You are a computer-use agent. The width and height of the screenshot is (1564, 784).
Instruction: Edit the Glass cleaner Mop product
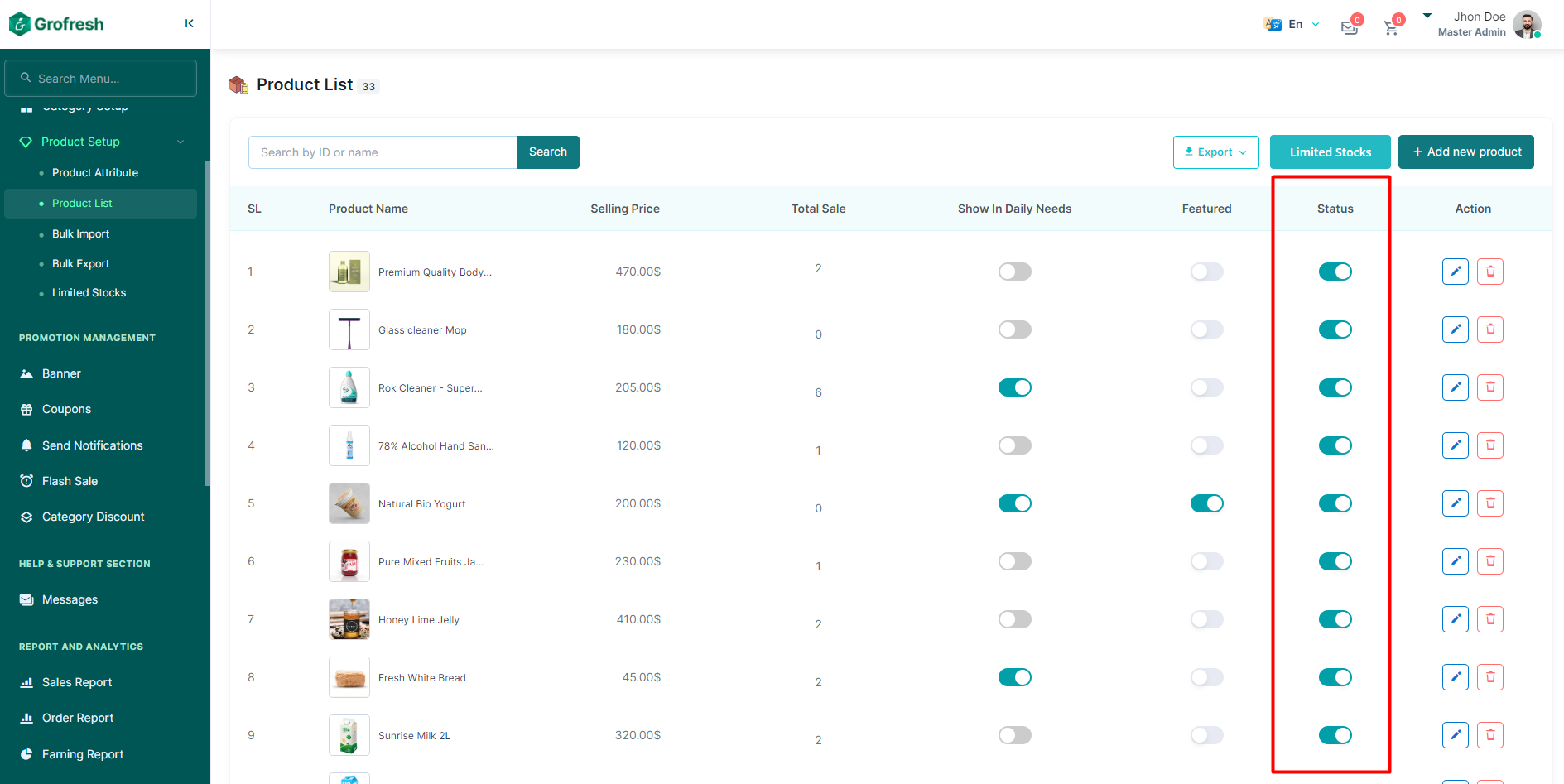[1456, 329]
